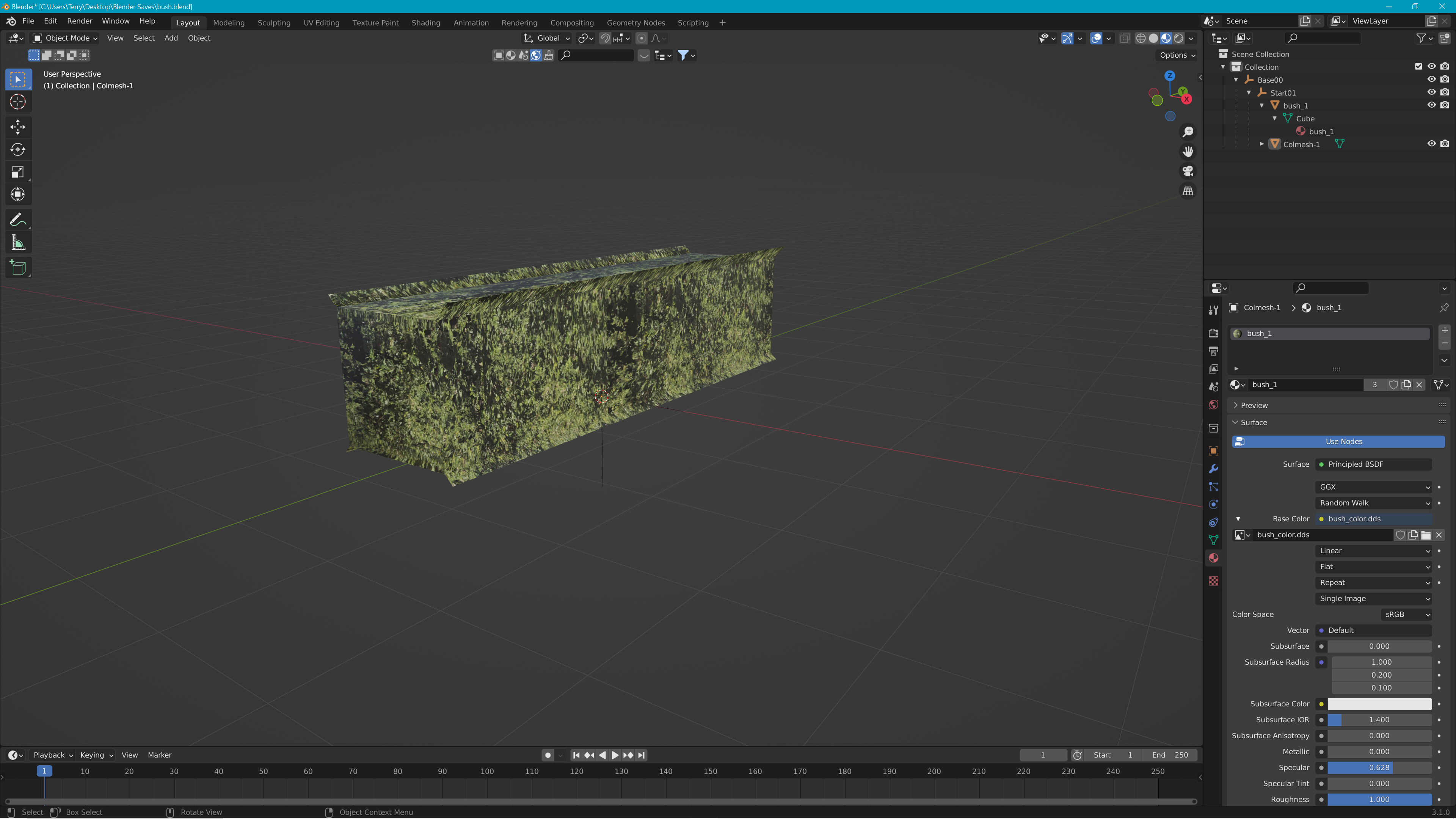Select the Add Cube tool
Screen dimensions: 1456x819
tap(17, 267)
